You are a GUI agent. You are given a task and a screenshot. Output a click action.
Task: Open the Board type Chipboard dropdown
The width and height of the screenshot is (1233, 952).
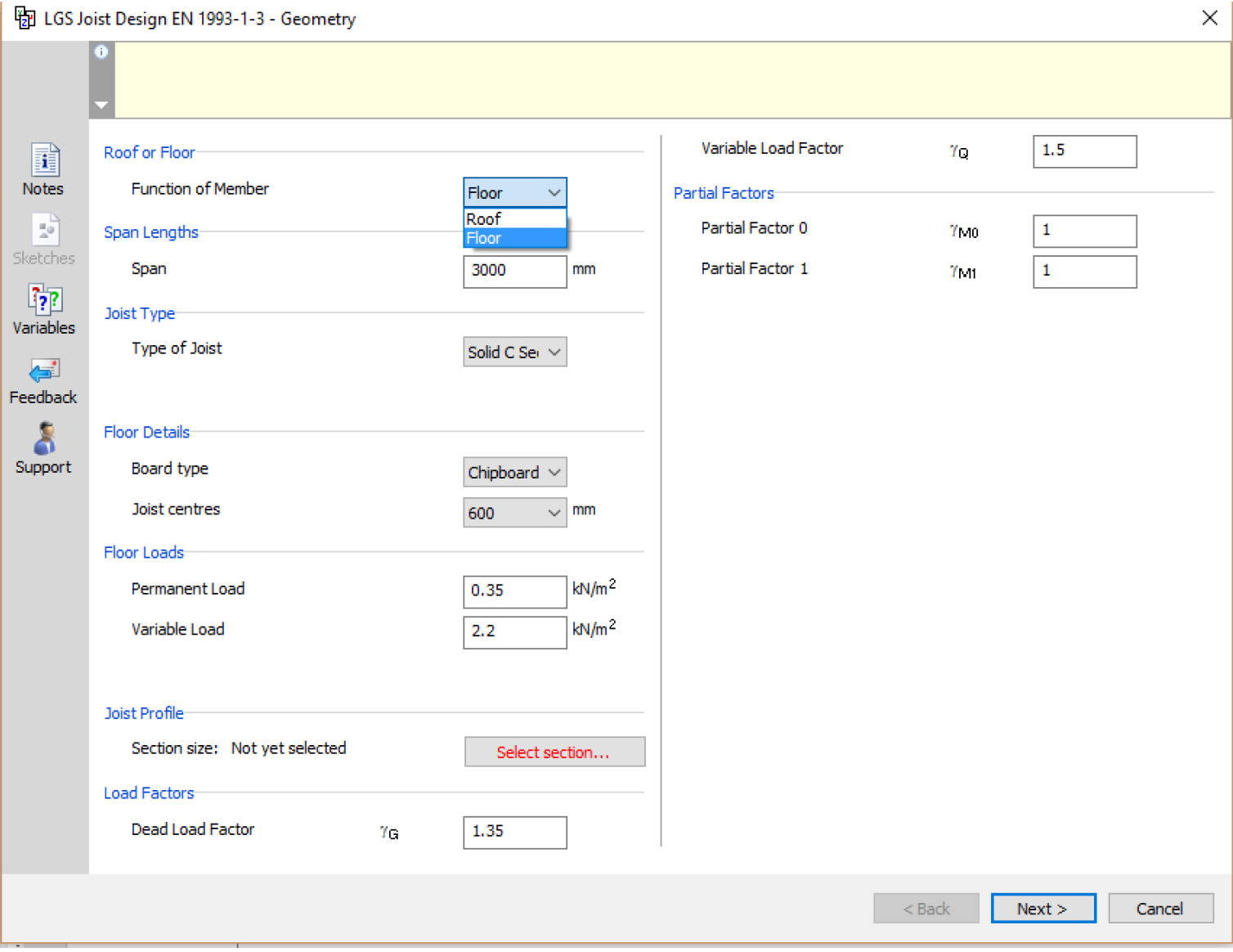514,473
